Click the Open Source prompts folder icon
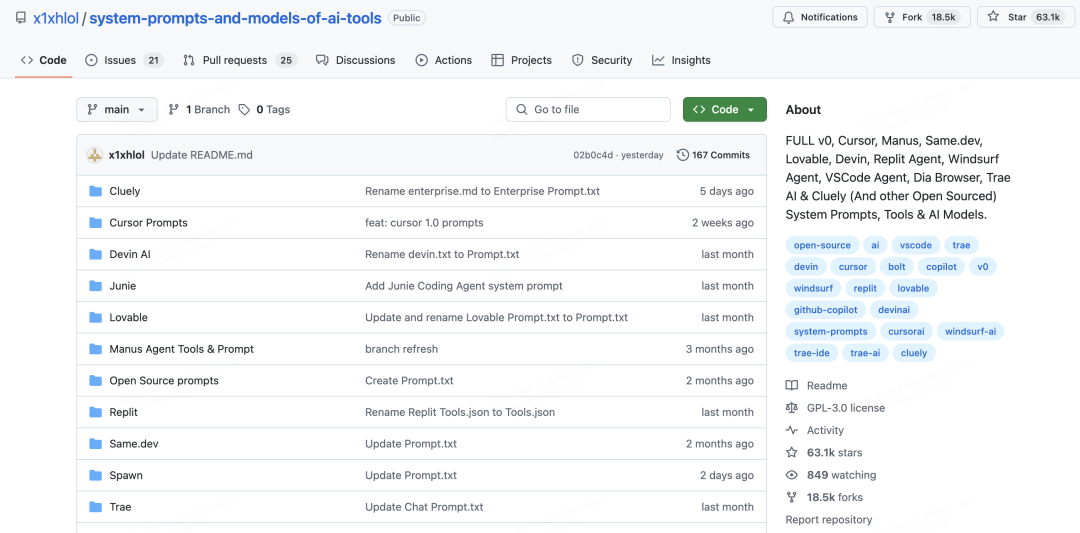1080x533 pixels. pos(96,380)
